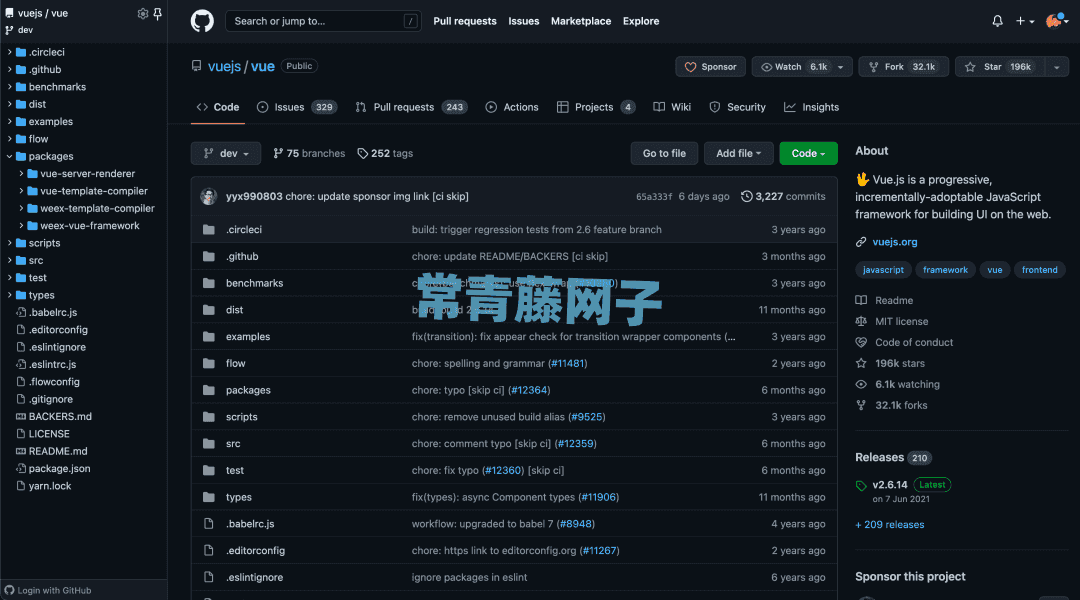The image size is (1080, 600).
Task: Collapse the packages folder in sidebar tree
Action: point(10,156)
